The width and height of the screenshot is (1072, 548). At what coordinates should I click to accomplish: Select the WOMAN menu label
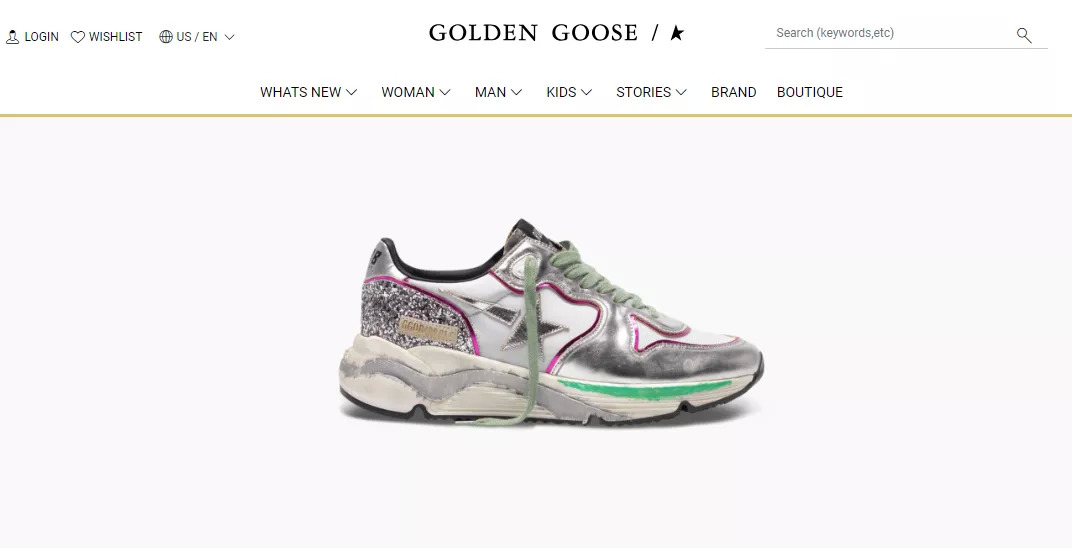(407, 92)
